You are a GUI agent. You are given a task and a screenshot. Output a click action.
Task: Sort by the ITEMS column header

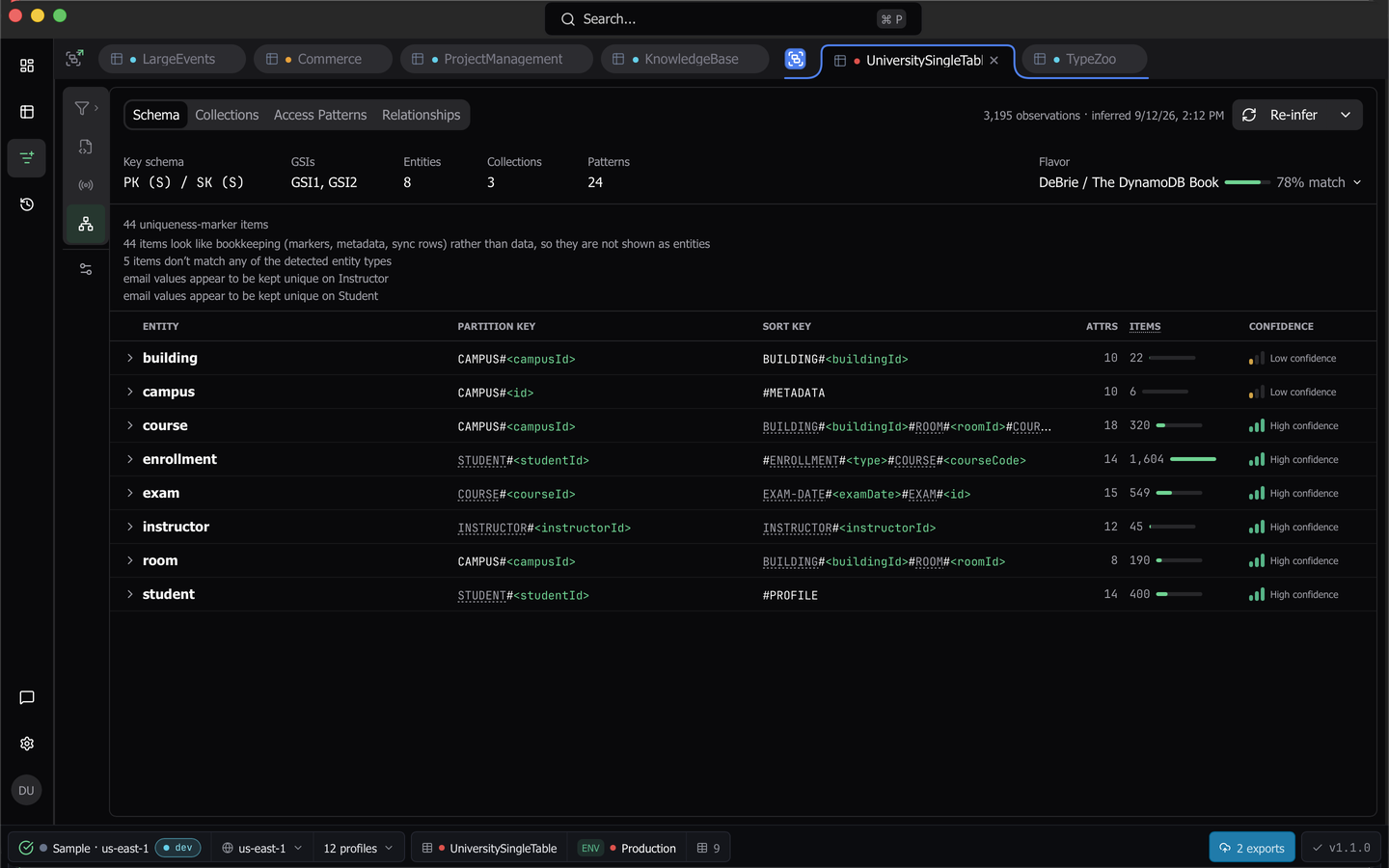click(1145, 327)
